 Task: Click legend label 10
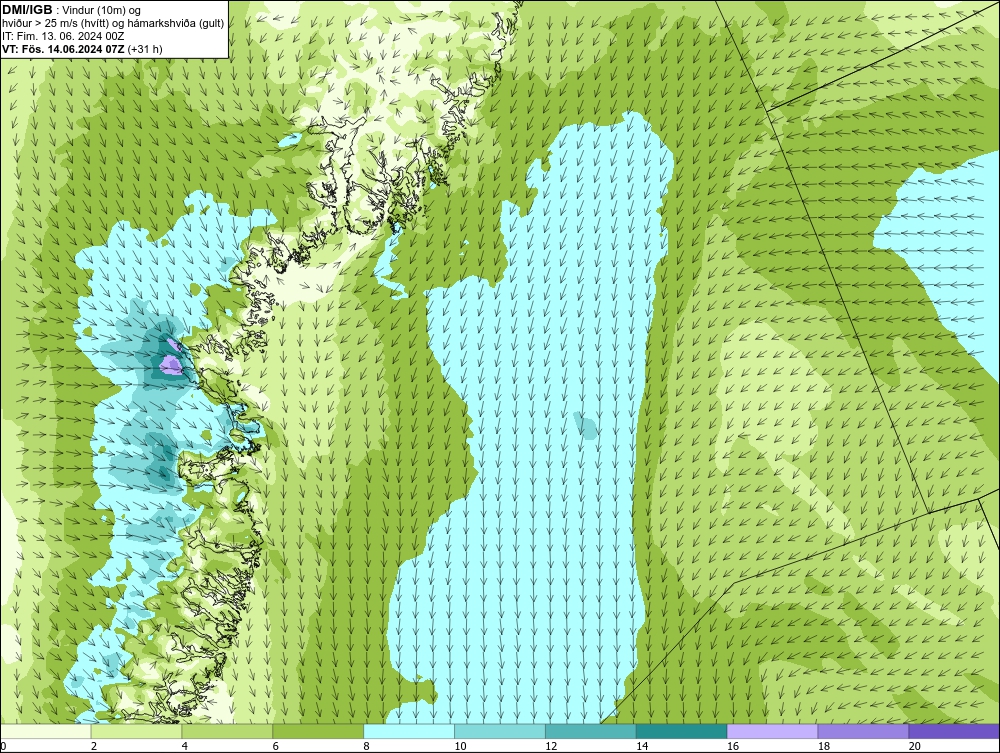pyautogui.click(x=460, y=746)
